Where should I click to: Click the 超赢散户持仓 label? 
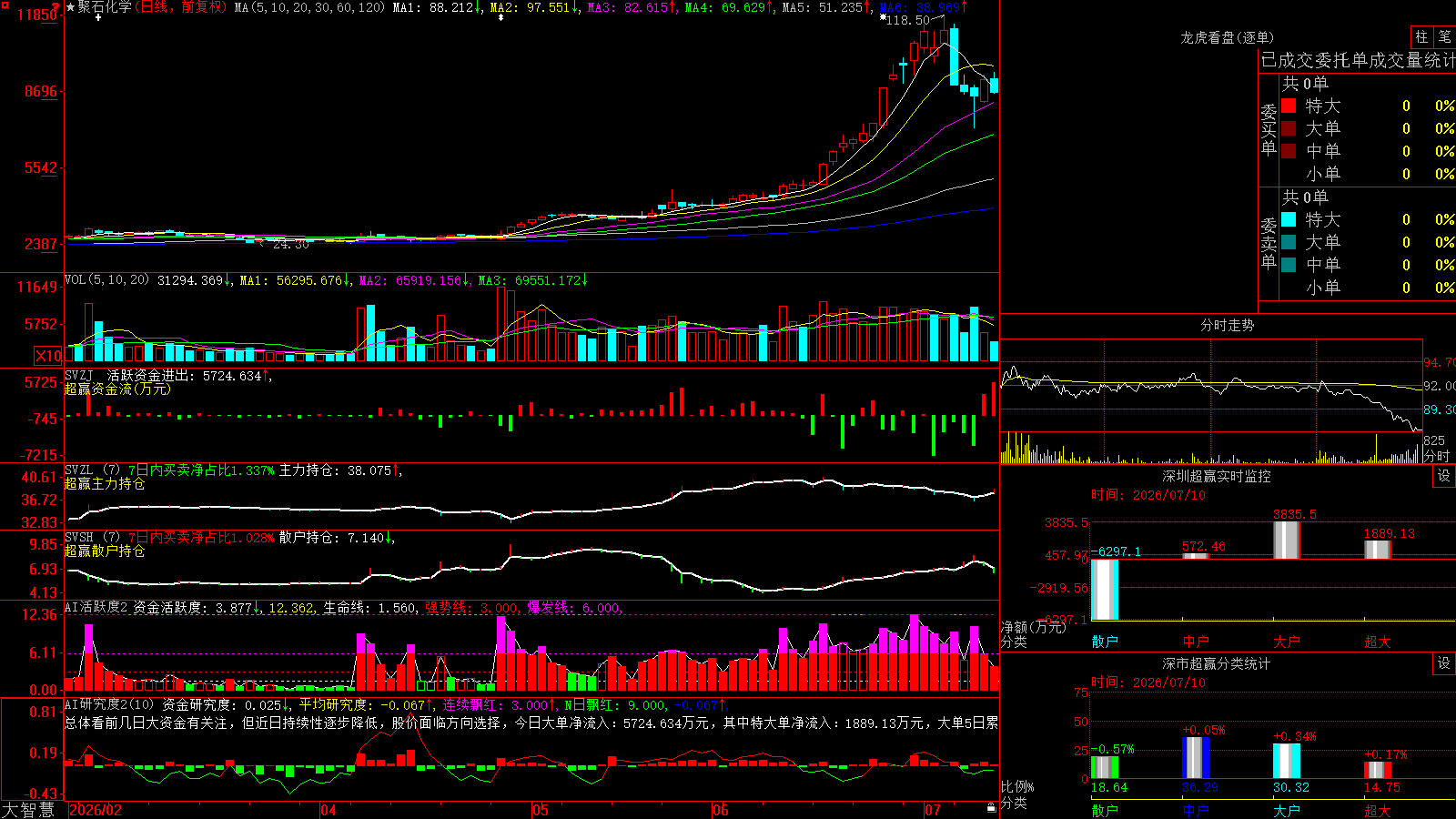[x=105, y=551]
